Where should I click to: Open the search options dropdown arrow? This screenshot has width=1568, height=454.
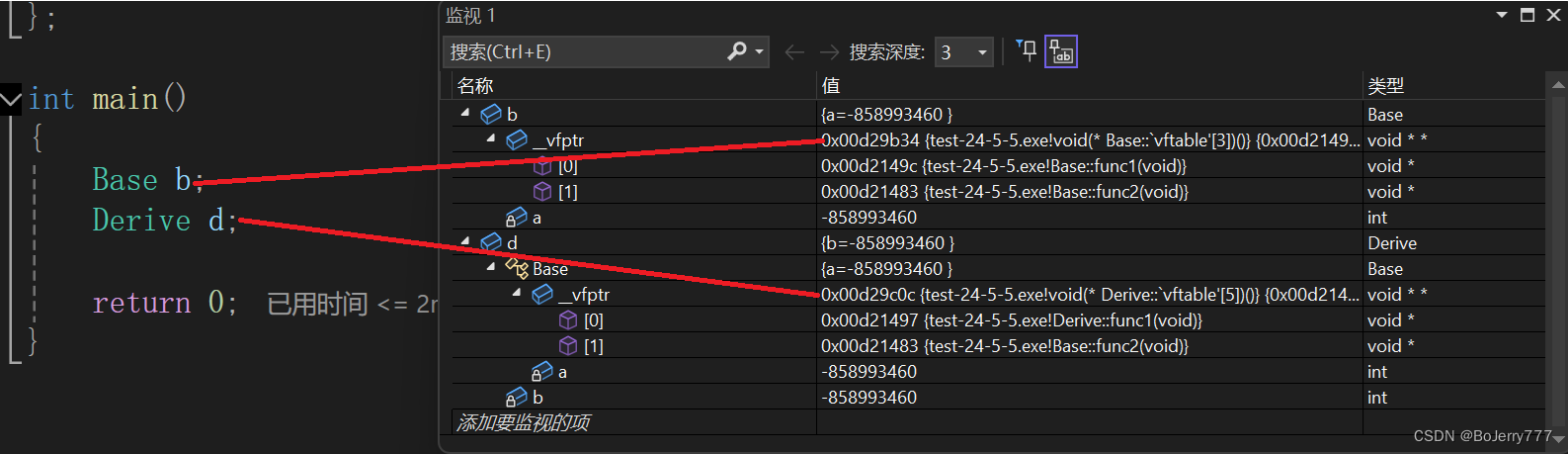[759, 51]
